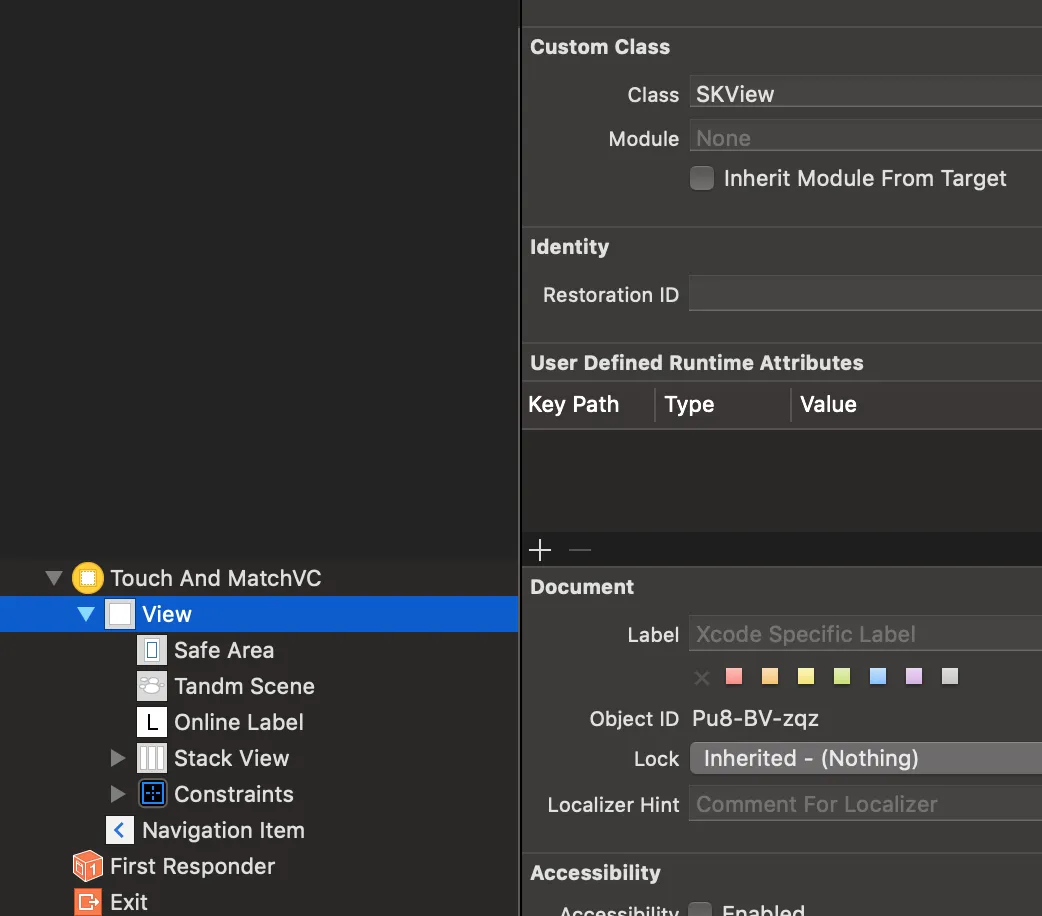Click the Safe Area icon
Image resolution: width=1042 pixels, height=916 pixels.
tap(152, 650)
